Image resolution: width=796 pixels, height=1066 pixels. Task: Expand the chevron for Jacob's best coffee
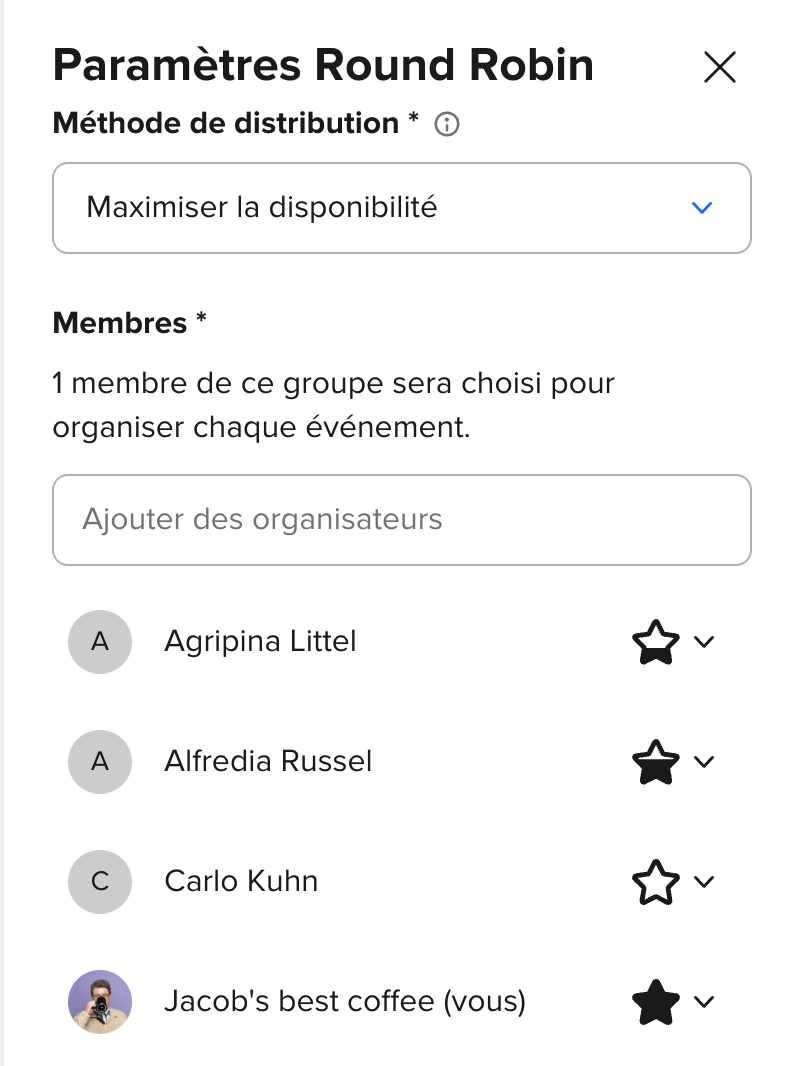pyautogui.click(x=704, y=1002)
